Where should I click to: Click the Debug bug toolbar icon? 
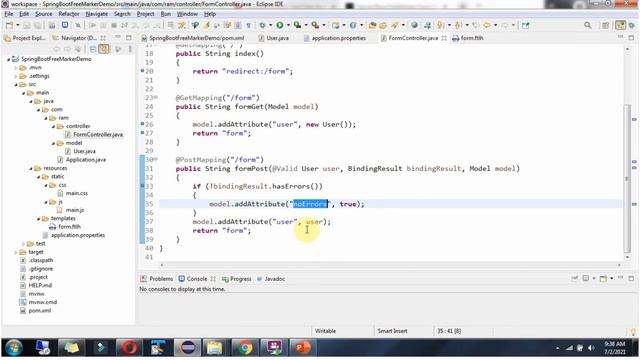coord(262,25)
